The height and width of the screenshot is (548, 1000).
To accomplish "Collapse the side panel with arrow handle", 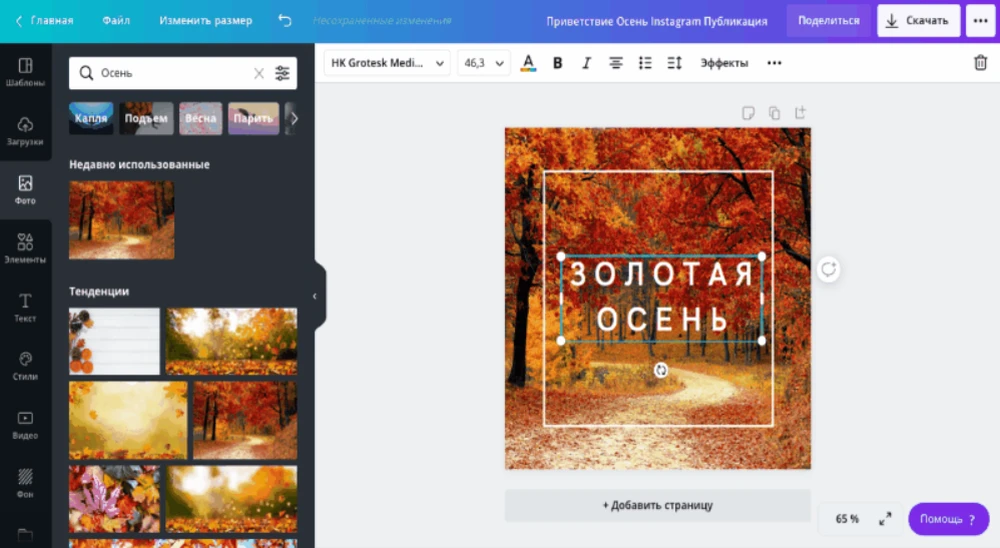I will (x=315, y=296).
